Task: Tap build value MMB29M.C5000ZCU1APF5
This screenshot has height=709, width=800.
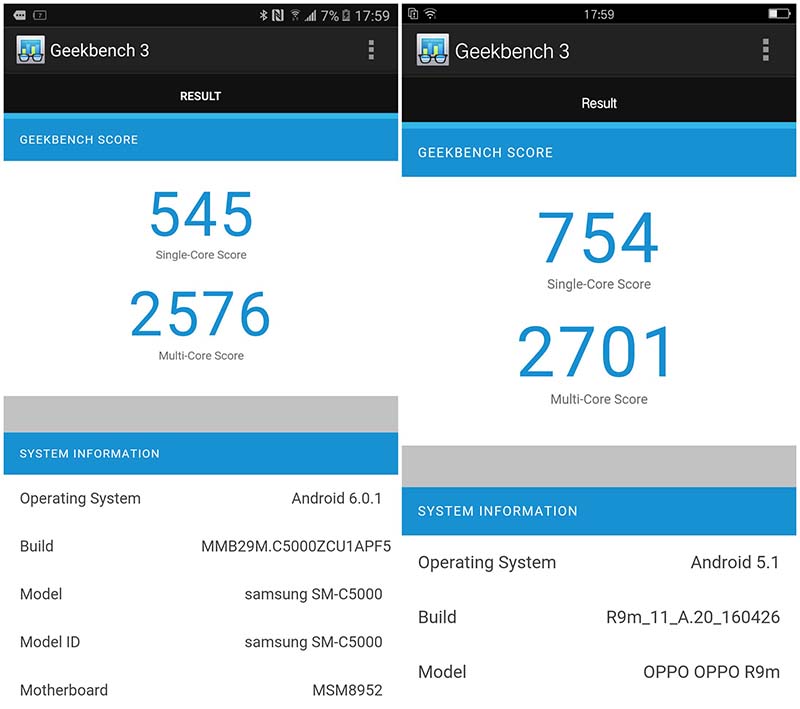Action: pos(296,546)
